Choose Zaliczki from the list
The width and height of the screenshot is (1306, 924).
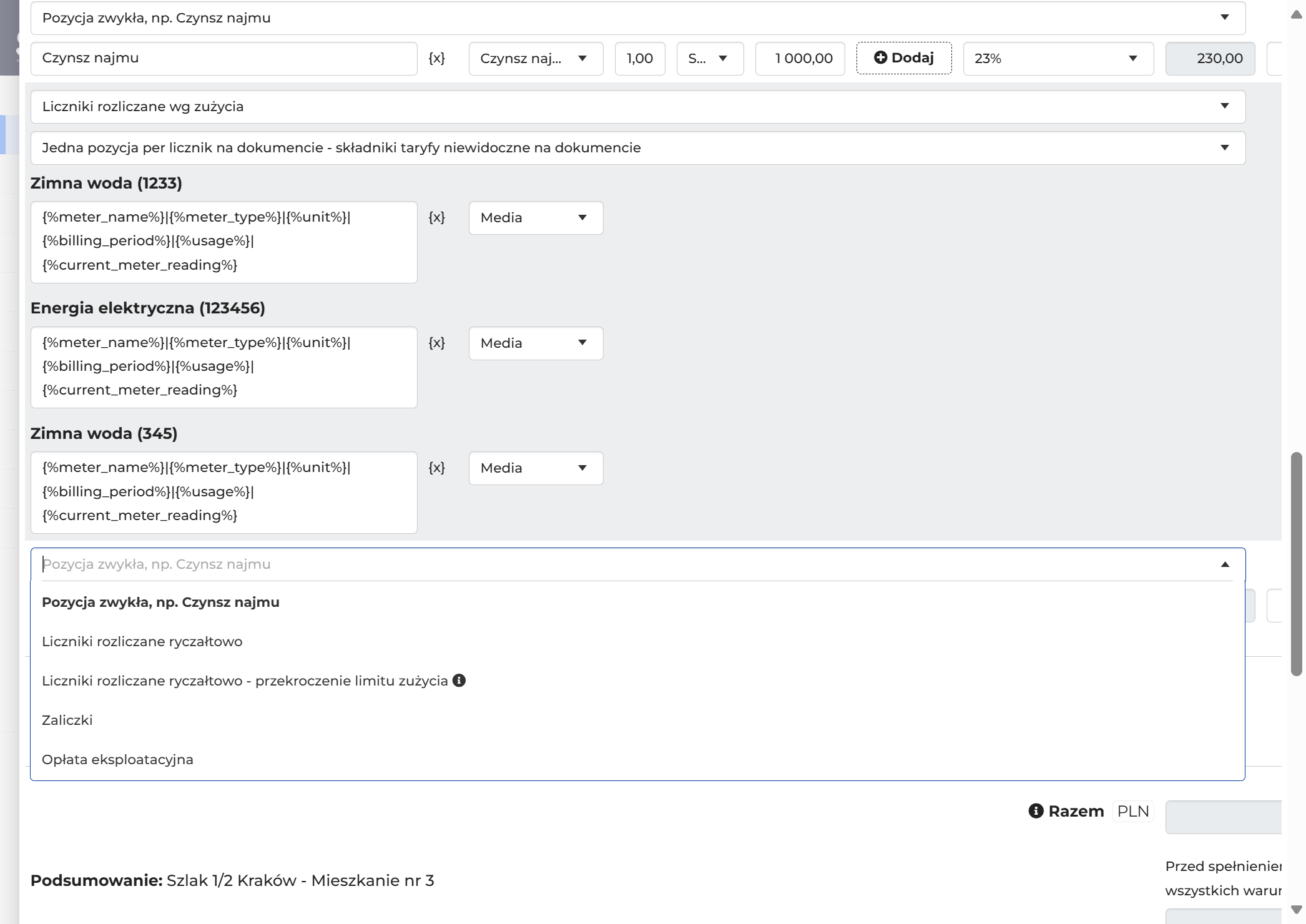pos(67,720)
